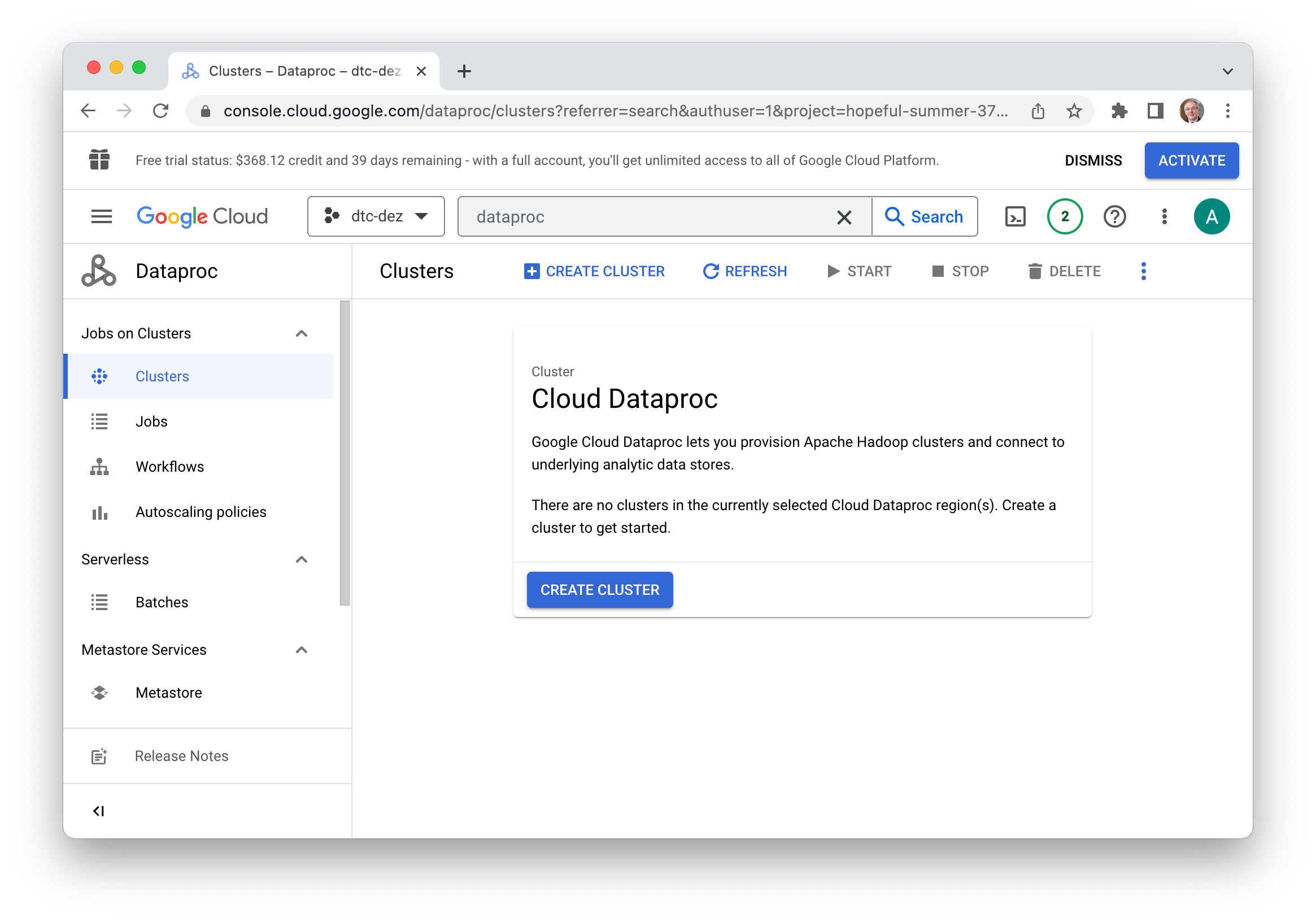The width and height of the screenshot is (1316, 922).
Task: Toggle the browser side panel
Action: (x=1155, y=111)
